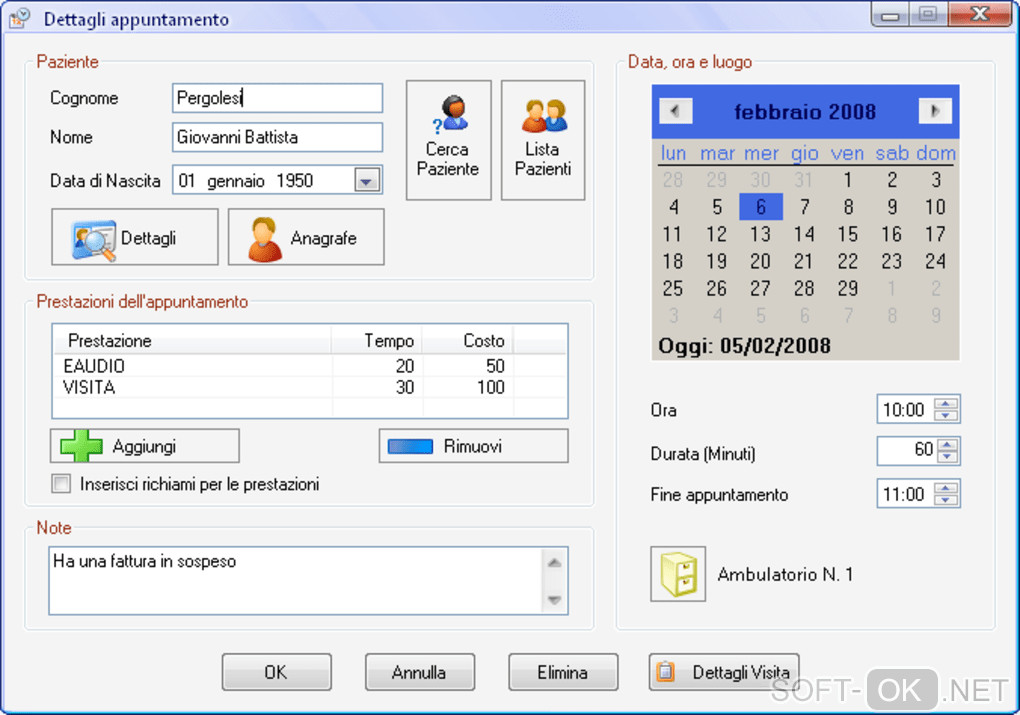
Task: Click Oggi: 05/02/2008 today link
Action: tap(744, 345)
